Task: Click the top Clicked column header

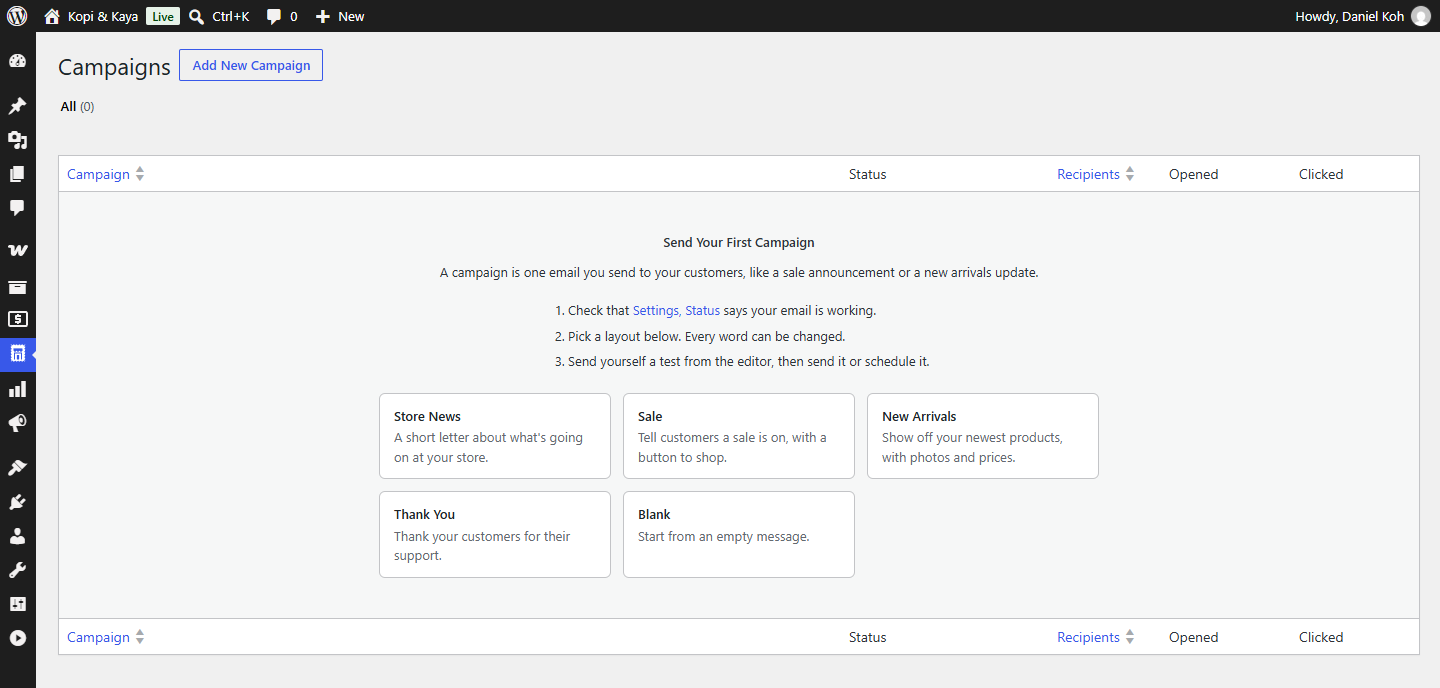Action: point(1321,174)
